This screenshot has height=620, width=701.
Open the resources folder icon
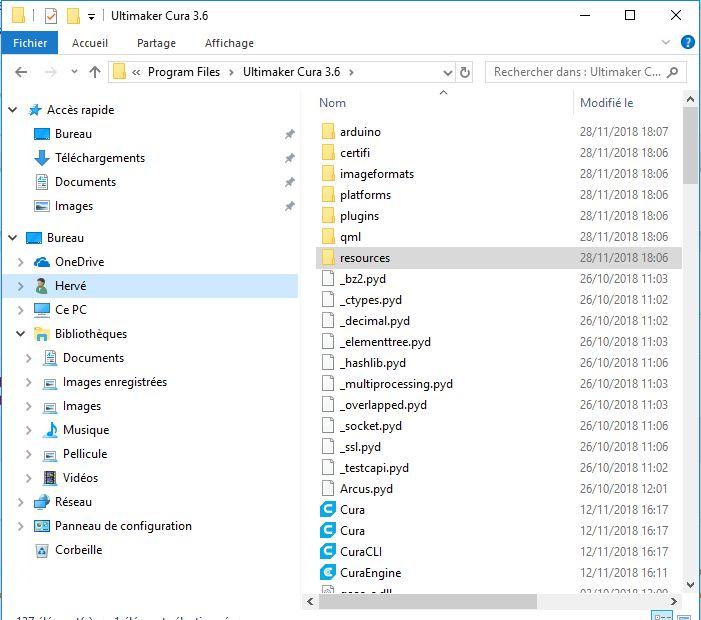[x=328, y=257]
